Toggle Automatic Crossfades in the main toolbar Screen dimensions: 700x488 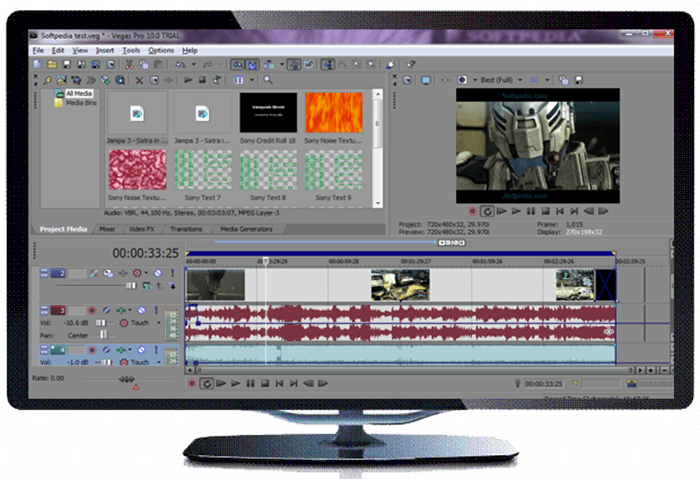252,65
